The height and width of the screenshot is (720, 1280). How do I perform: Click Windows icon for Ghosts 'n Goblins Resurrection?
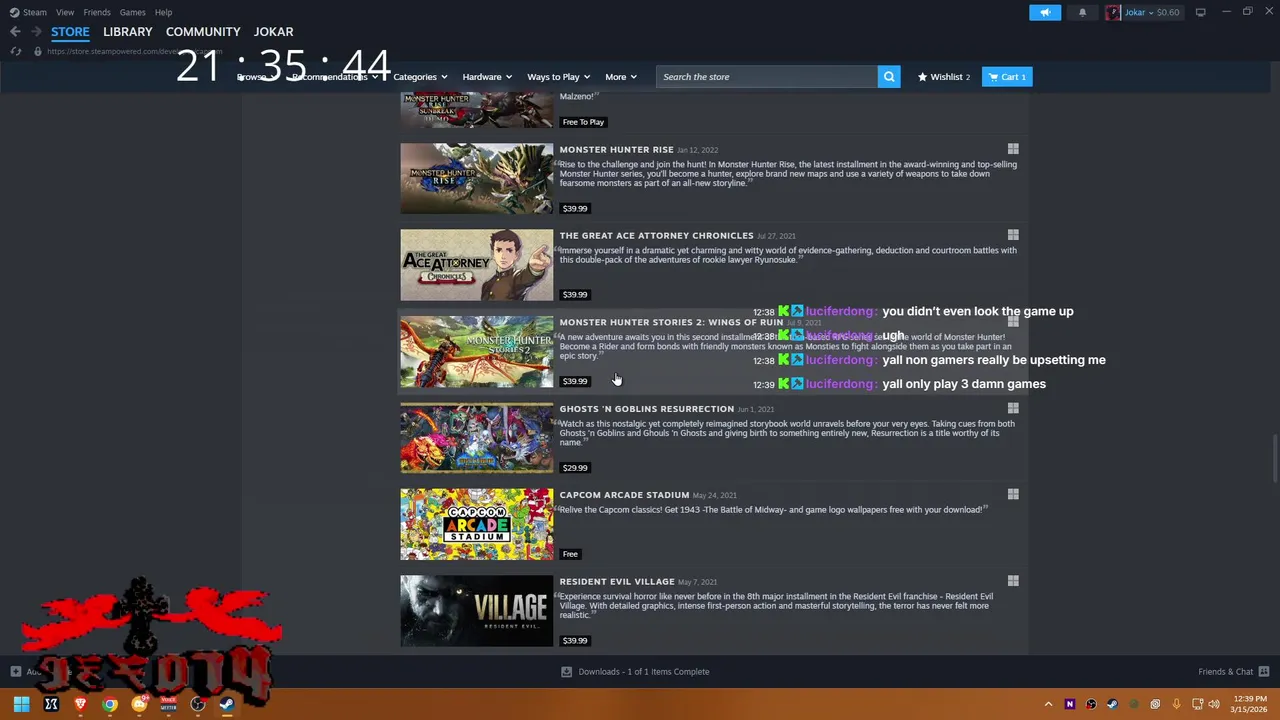pos(1013,408)
